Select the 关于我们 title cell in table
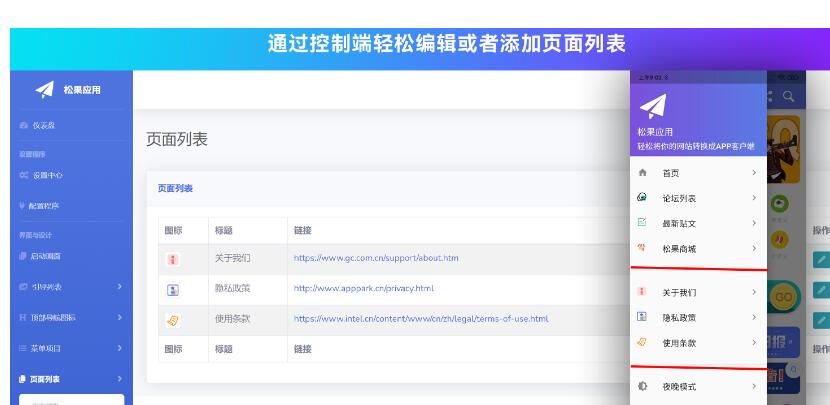 [232, 258]
